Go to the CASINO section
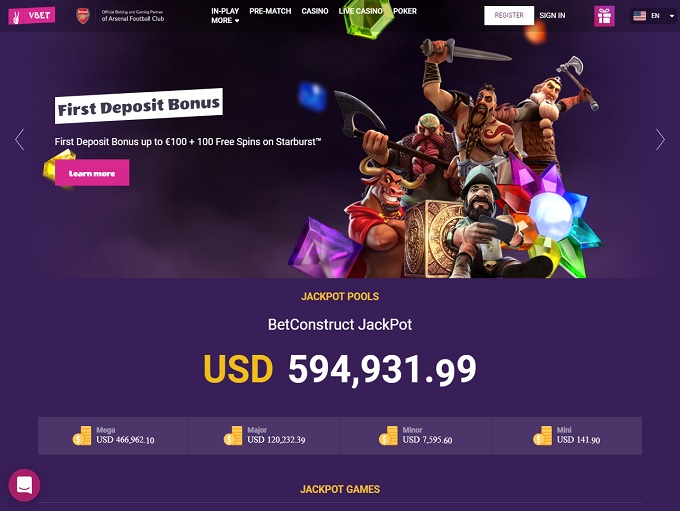680x511 pixels. point(315,11)
